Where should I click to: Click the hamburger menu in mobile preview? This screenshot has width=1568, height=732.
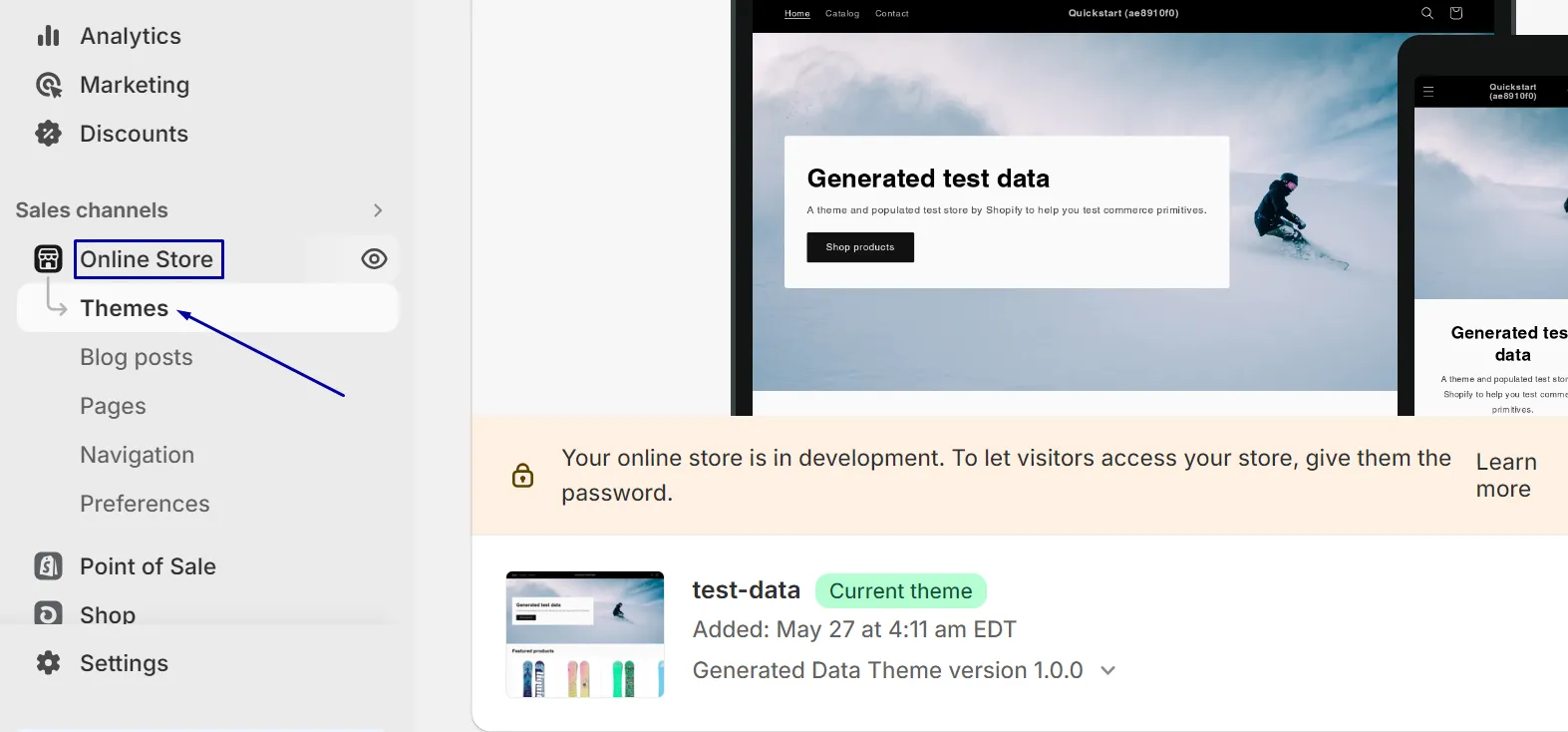pyautogui.click(x=1428, y=92)
